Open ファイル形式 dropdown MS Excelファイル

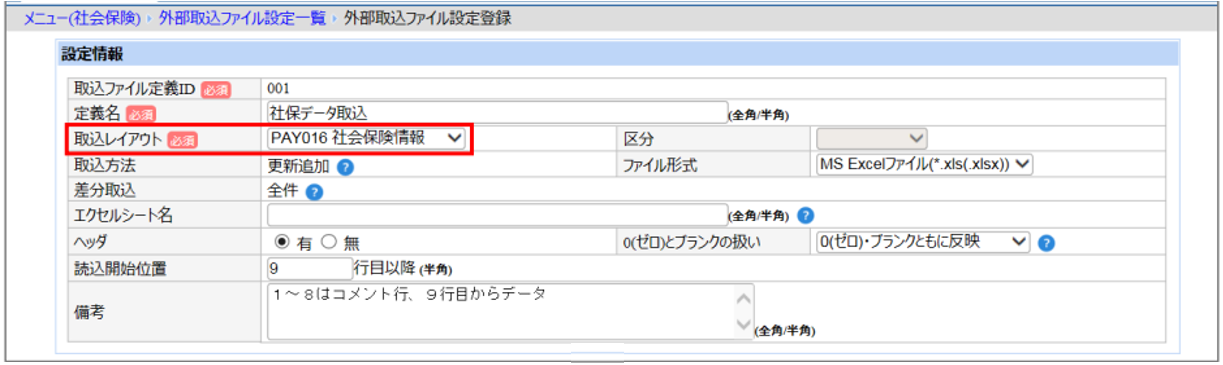[x=925, y=164]
